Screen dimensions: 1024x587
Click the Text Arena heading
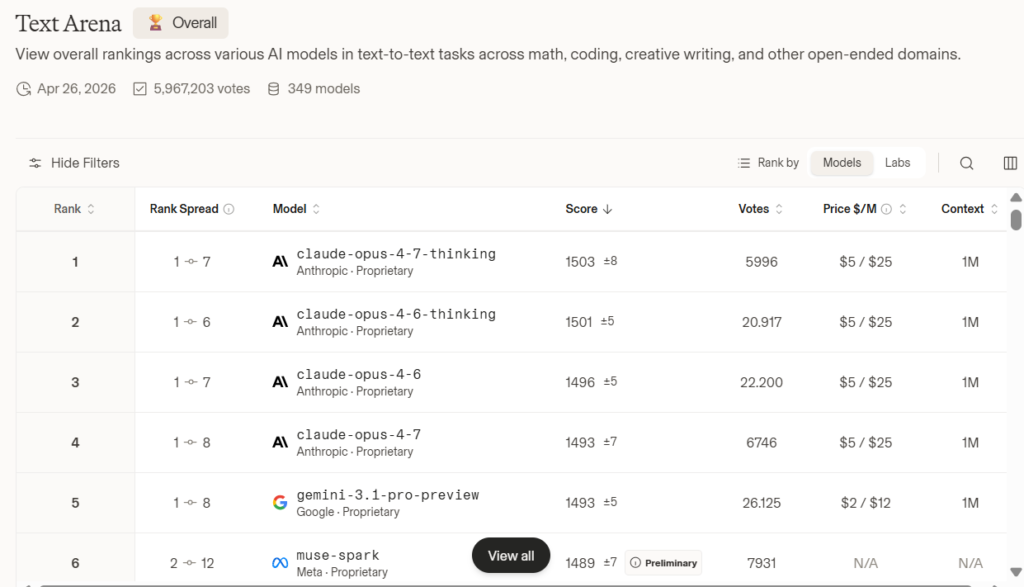tap(69, 24)
